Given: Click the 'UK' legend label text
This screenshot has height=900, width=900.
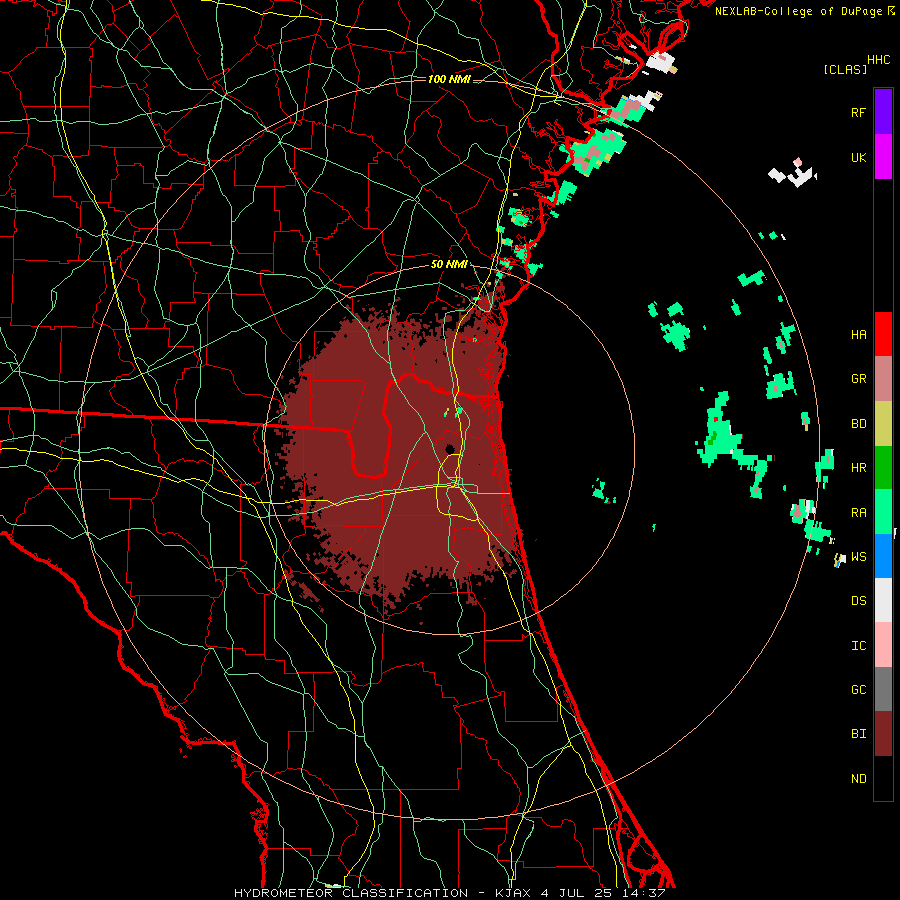Looking at the screenshot, I should click(x=858, y=157).
